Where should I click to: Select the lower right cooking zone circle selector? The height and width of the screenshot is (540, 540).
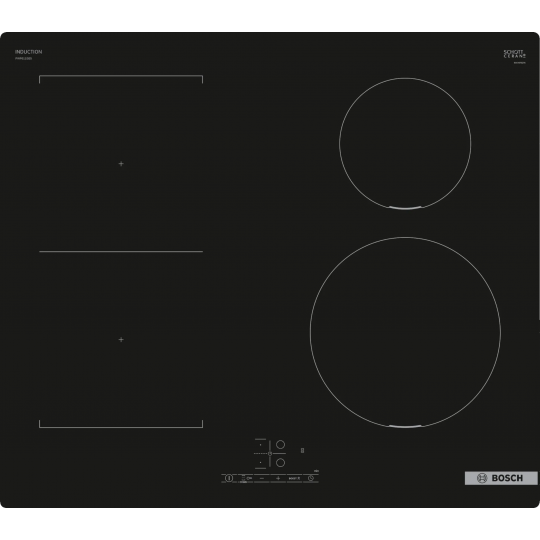[x=280, y=463]
